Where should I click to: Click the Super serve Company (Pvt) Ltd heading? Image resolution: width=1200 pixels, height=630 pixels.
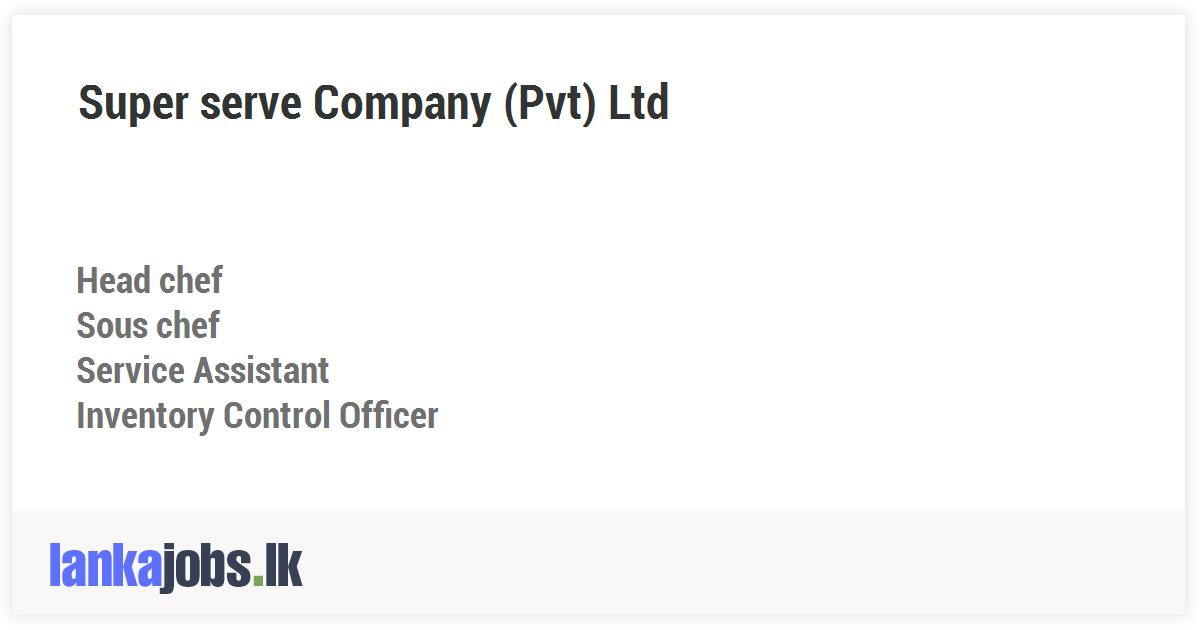coord(373,103)
